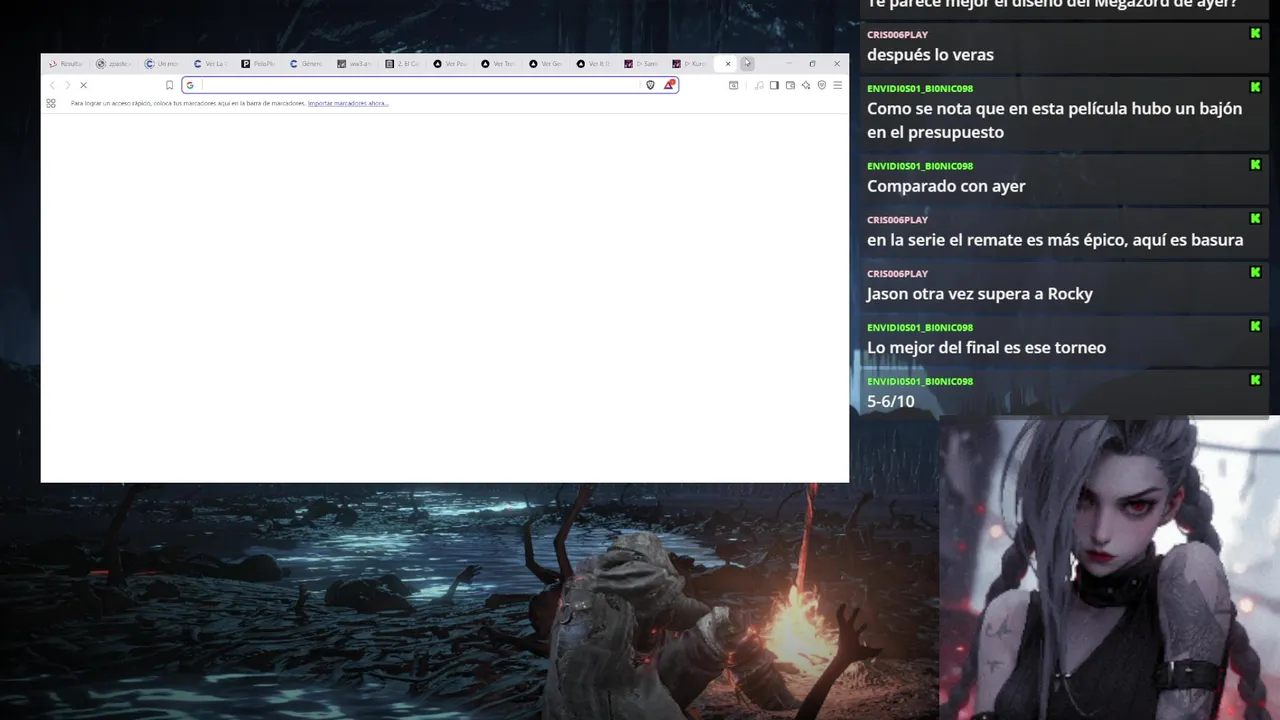Screen dimensions: 1280x720
Task: Click the Kick icon beside 'Jason otra vez supera a Rocky'
Action: [x=1255, y=273]
